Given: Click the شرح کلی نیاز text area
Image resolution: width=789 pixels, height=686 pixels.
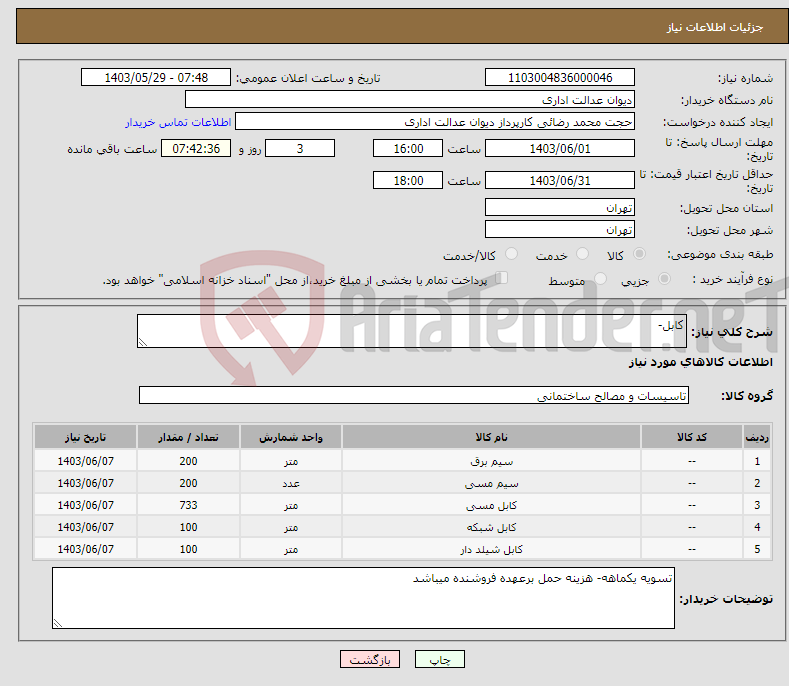Looking at the screenshot, I should (412, 331).
